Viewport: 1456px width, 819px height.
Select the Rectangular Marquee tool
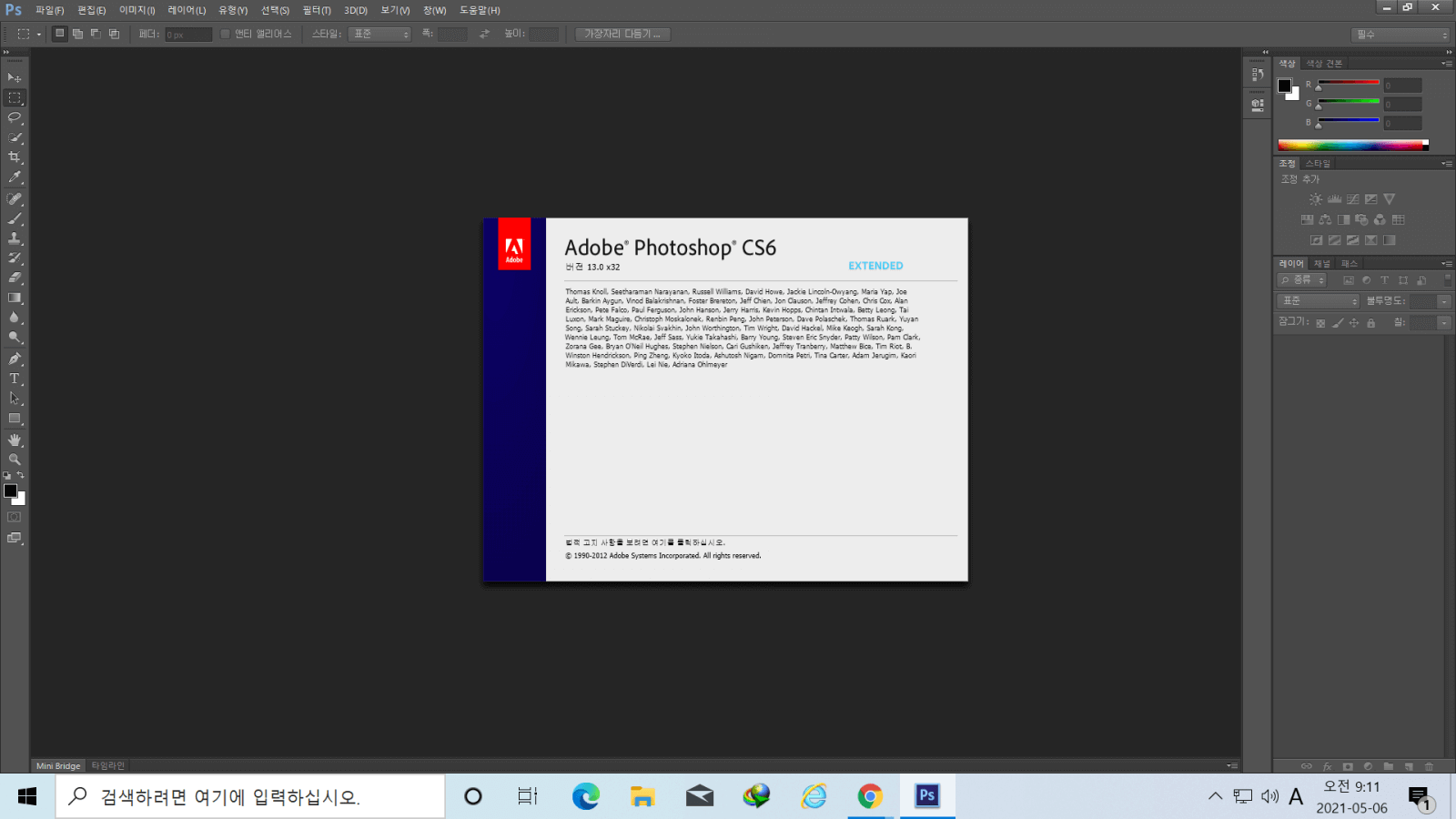(15, 97)
